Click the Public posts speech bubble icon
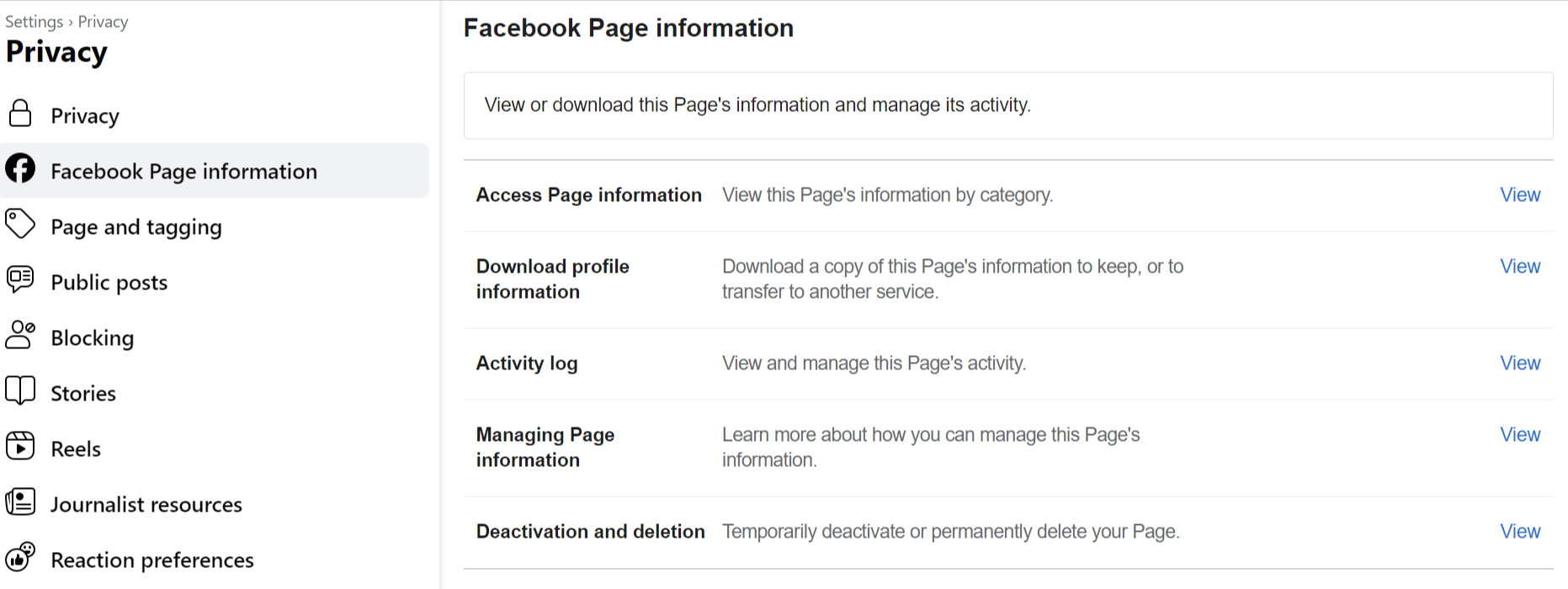This screenshot has width=1568, height=589. click(x=20, y=279)
